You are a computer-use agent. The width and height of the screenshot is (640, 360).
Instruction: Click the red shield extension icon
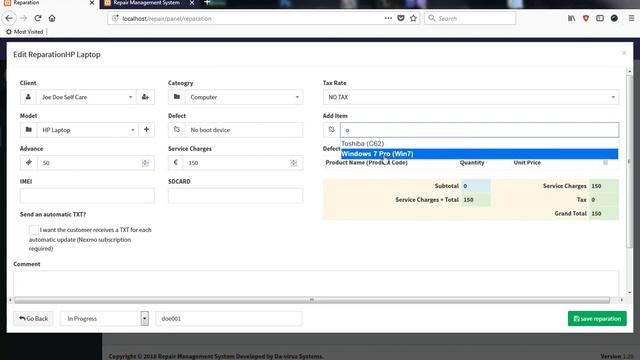click(x=586, y=18)
